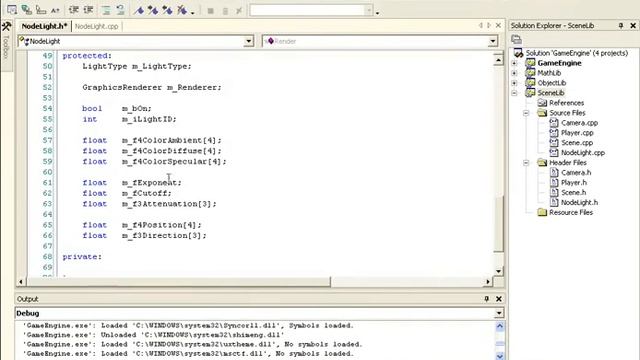640x360 pixels.
Task: Expand the MathLib project node
Action: click(514, 73)
